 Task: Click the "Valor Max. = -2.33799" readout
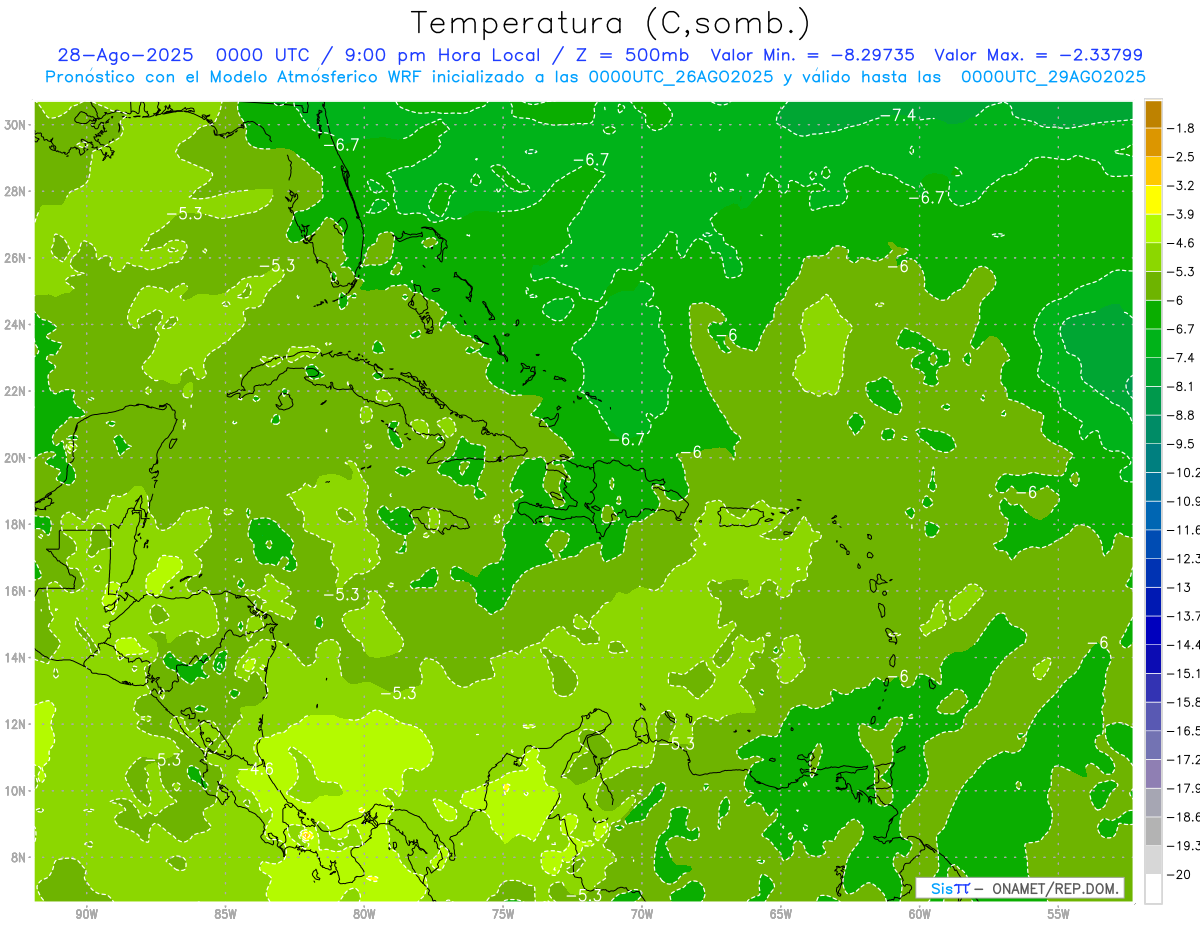tap(1038, 55)
